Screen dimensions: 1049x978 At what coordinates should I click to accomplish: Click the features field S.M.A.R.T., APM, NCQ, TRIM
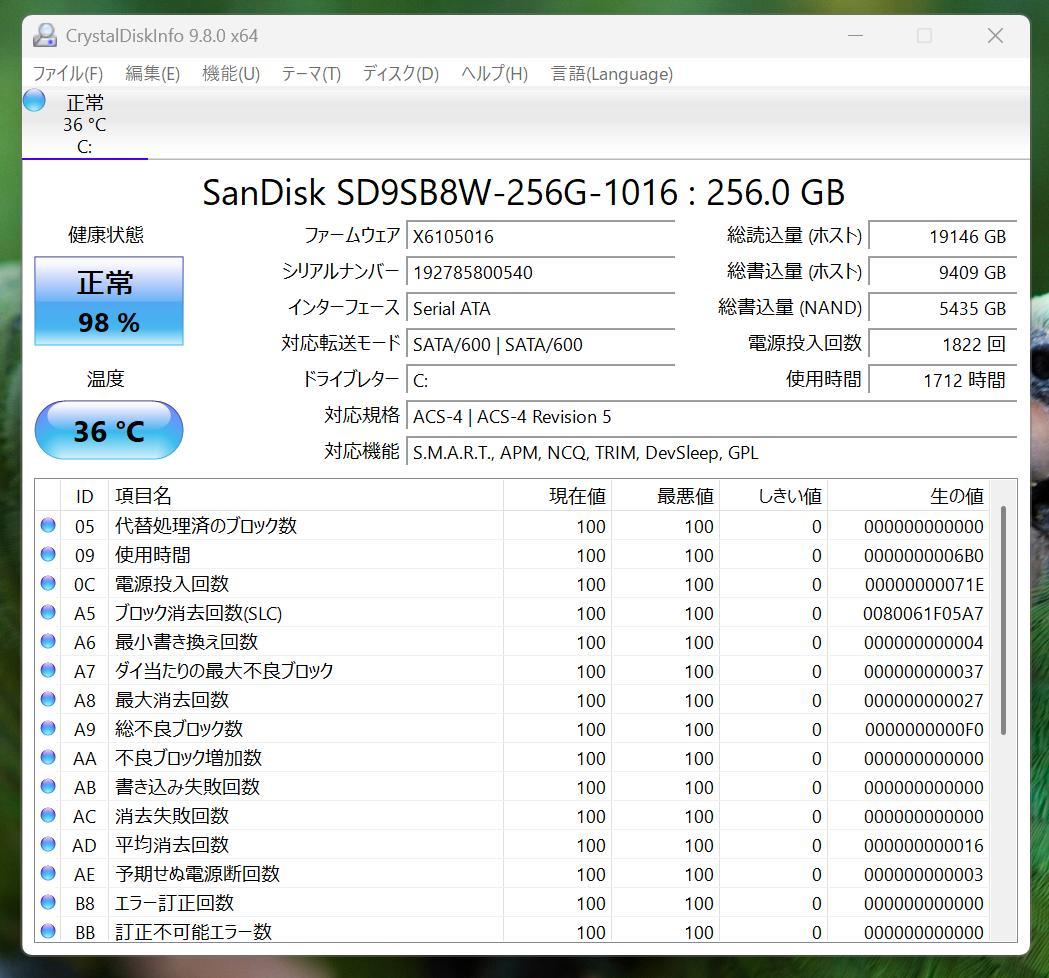click(712, 453)
